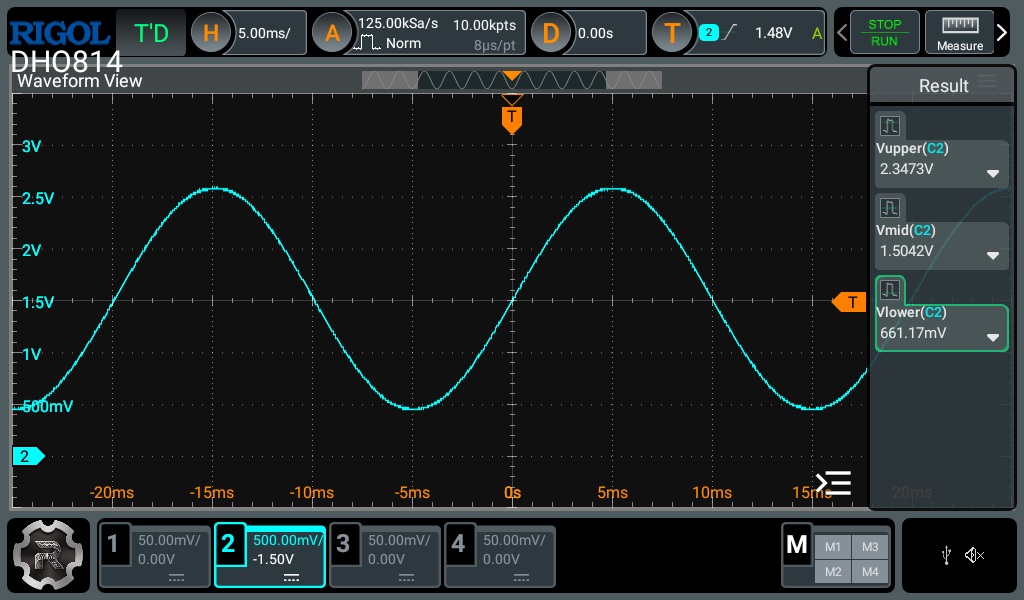
Task: Toggle channel 3 on
Action: 385,556
